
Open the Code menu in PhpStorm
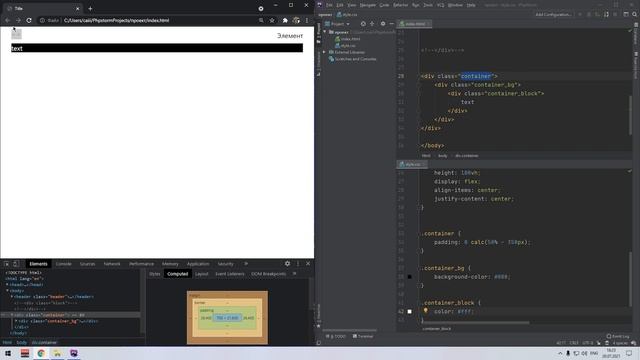384,5
